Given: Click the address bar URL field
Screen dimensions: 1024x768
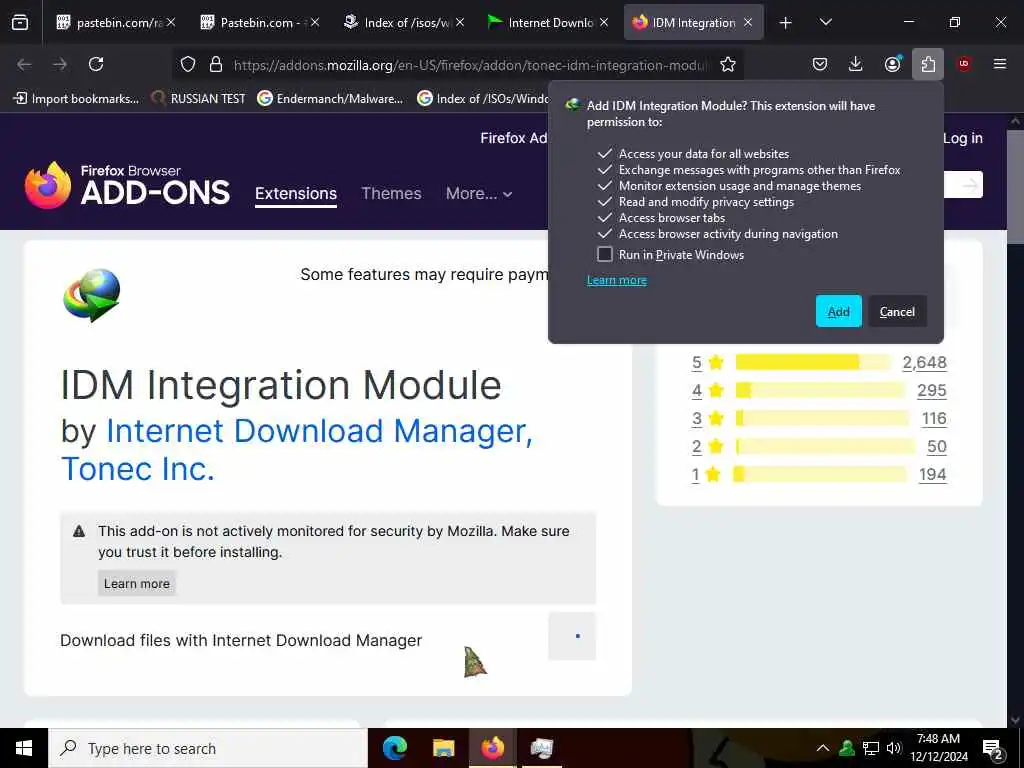Looking at the screenshot, I should [x=470, y=65].
